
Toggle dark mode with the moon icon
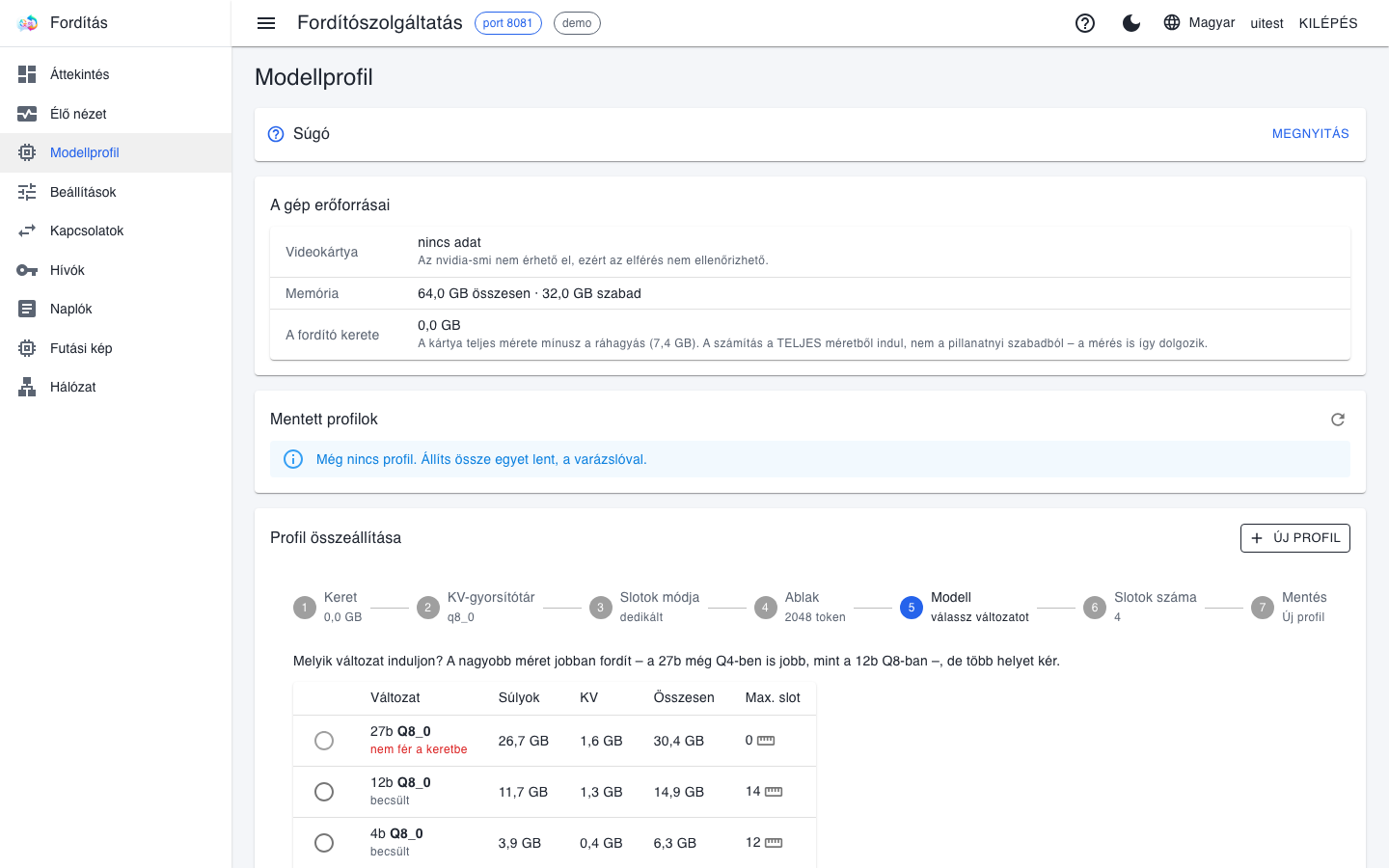1131,23
